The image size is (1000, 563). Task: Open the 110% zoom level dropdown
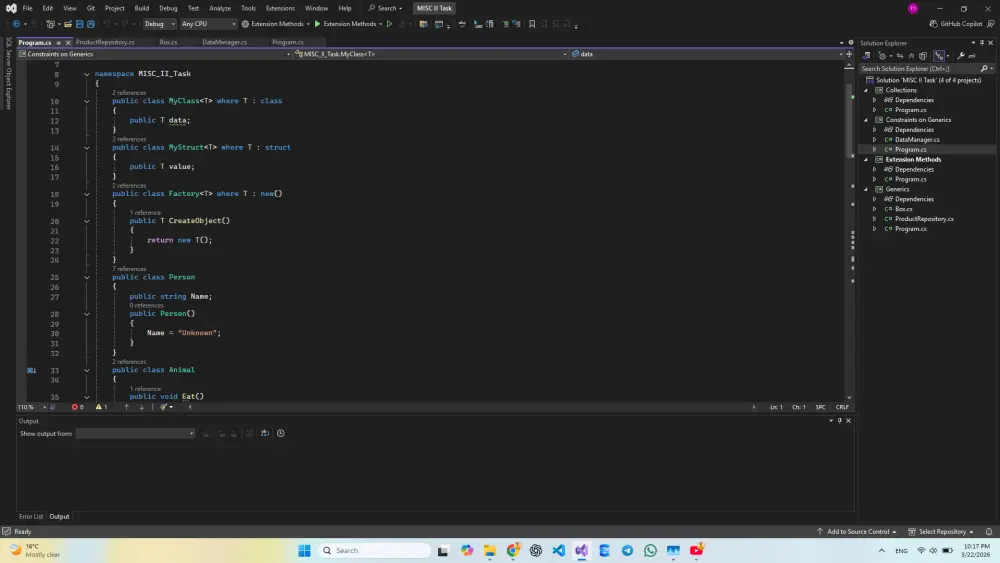coord(31,407)
